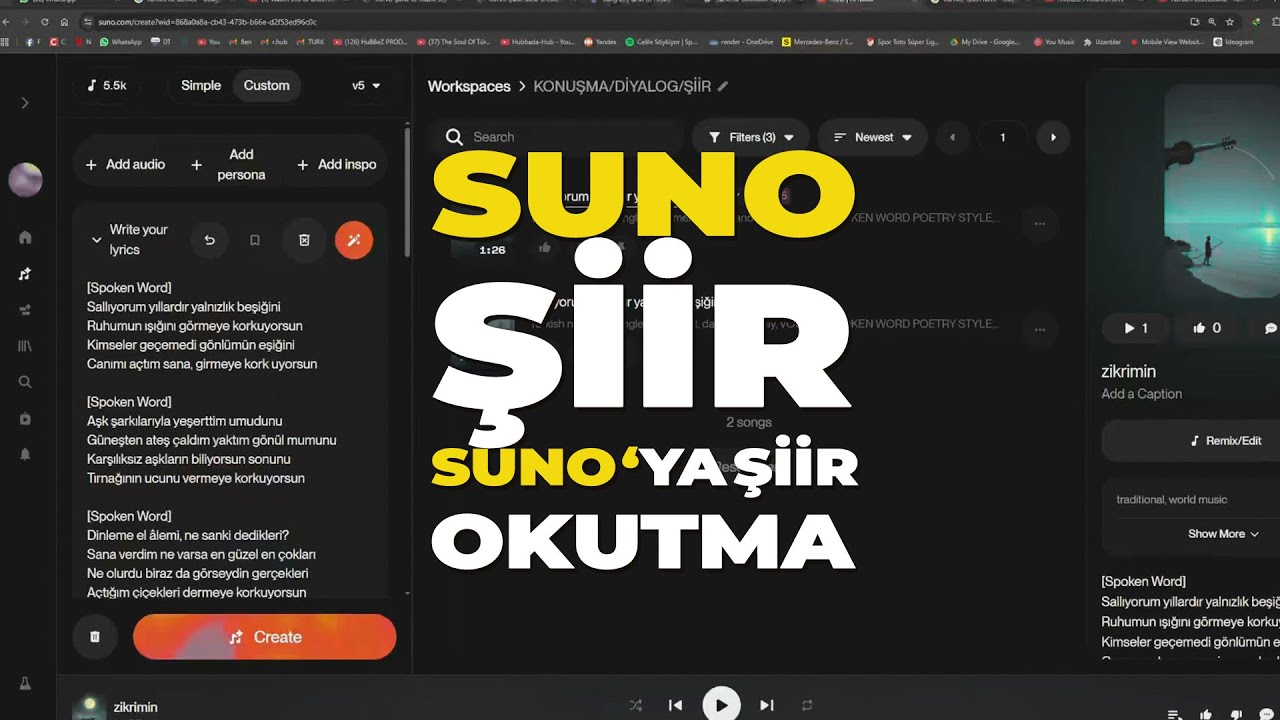Generate lyrics with the orange magic wand
Viewport: 1280px width, 720px height.
(354, 240)
